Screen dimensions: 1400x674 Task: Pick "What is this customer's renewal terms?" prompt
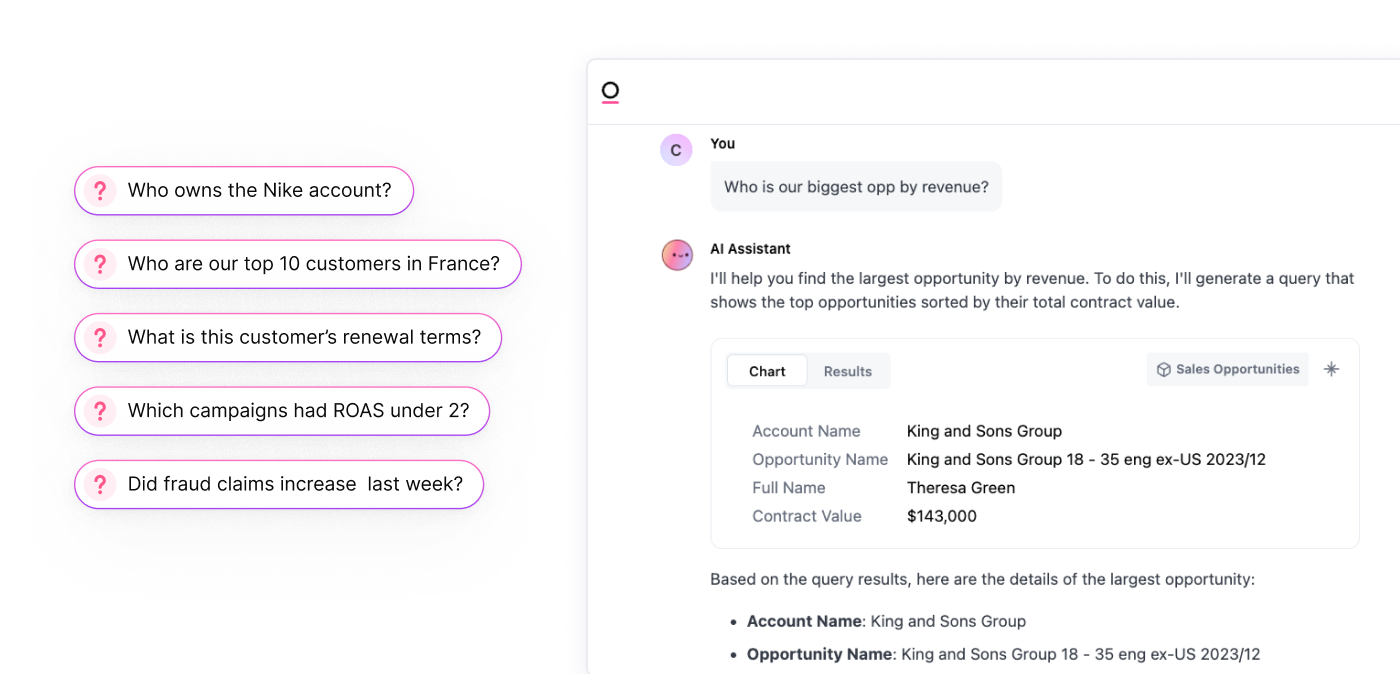[x=304, y=338]
